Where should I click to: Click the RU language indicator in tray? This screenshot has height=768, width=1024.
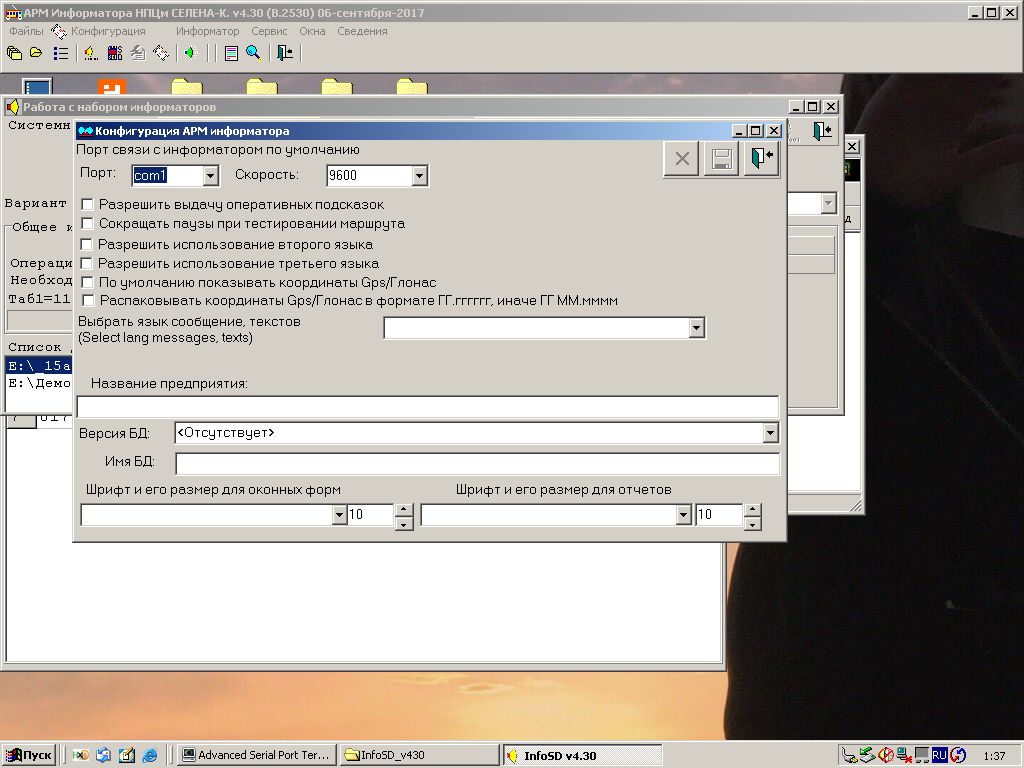[x=939, y=756]
